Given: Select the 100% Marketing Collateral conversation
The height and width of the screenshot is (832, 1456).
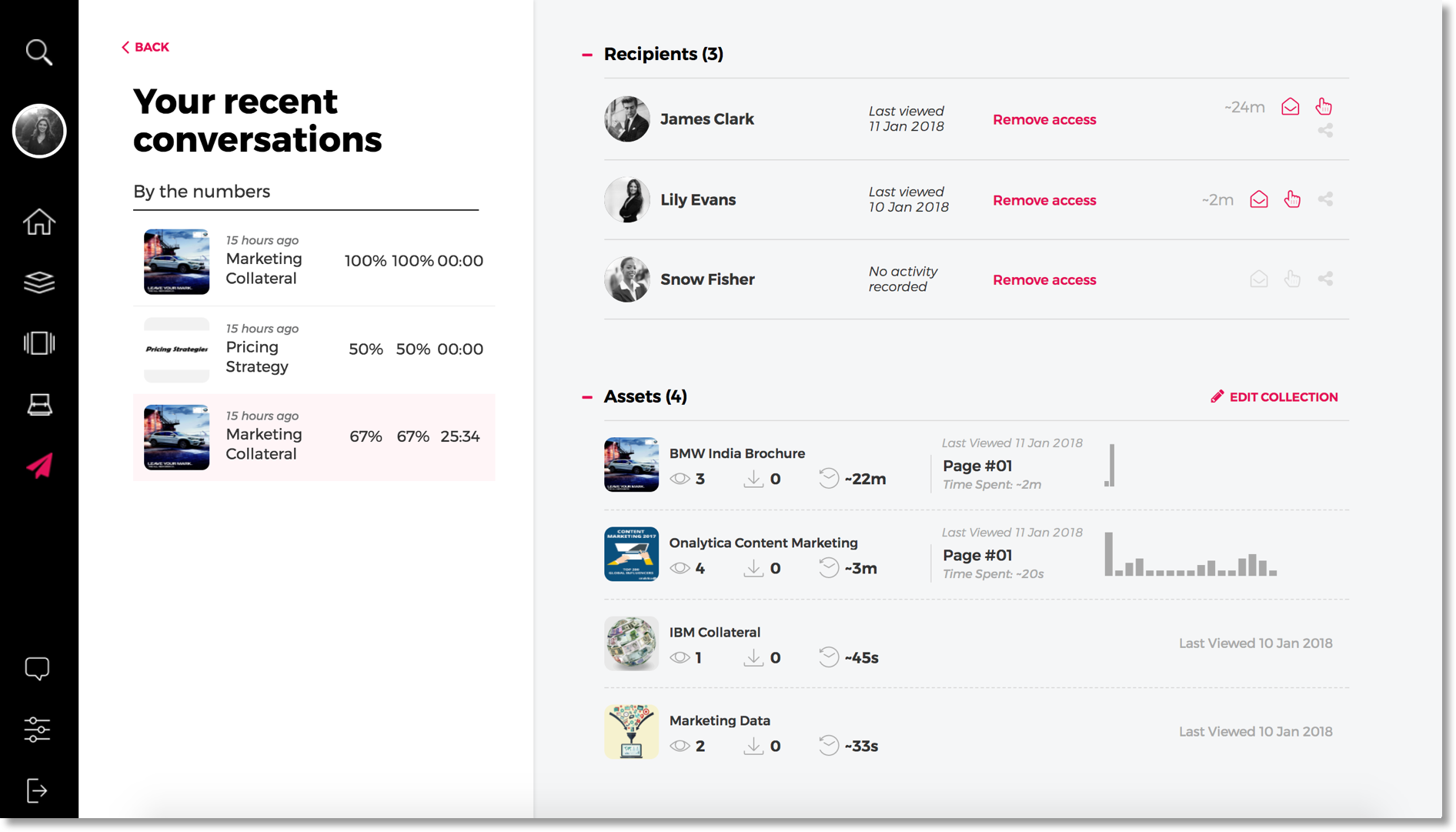Looking at the screenshot, I should [x=314, y=262].
